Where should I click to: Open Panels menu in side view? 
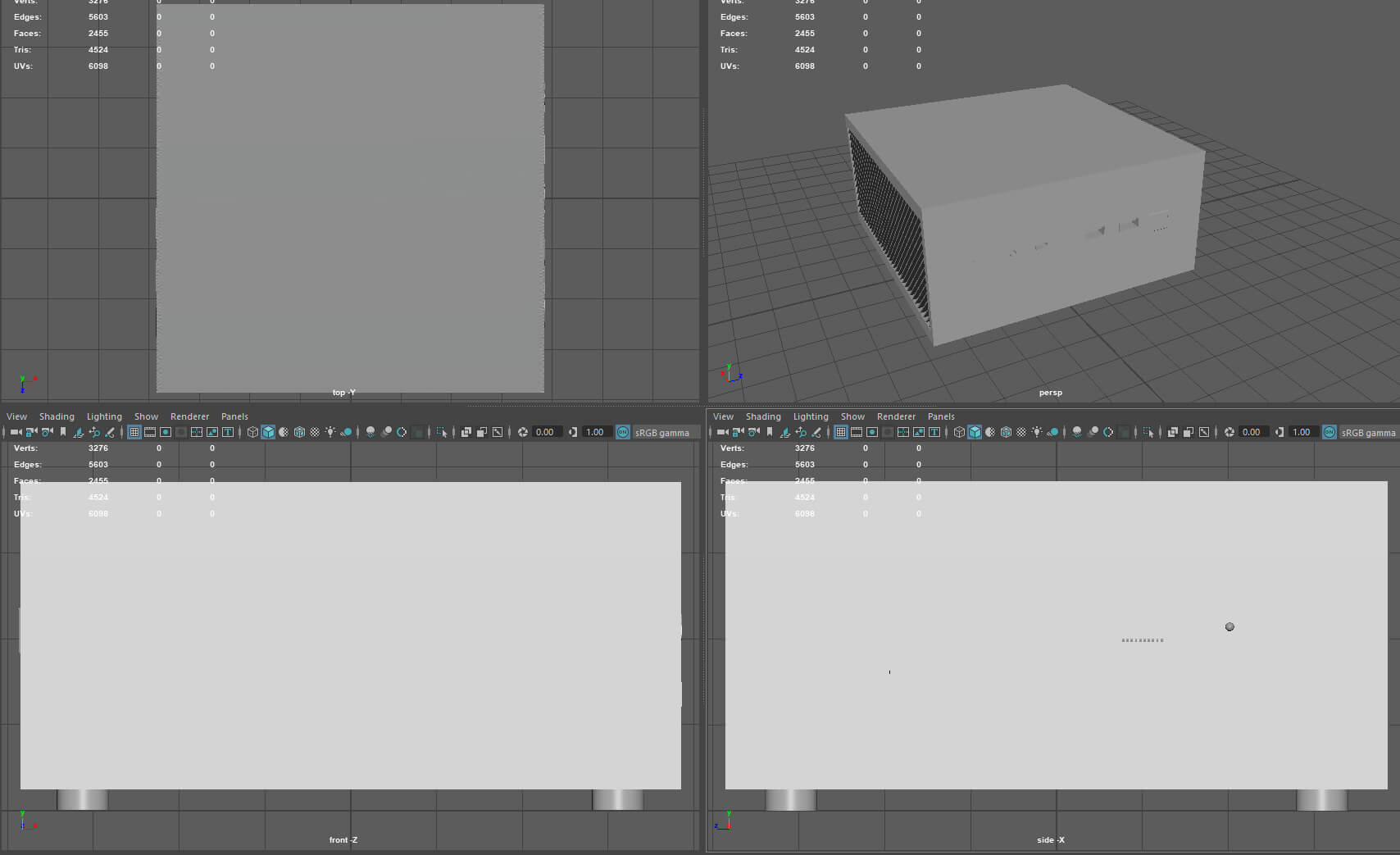click(941, 416)
